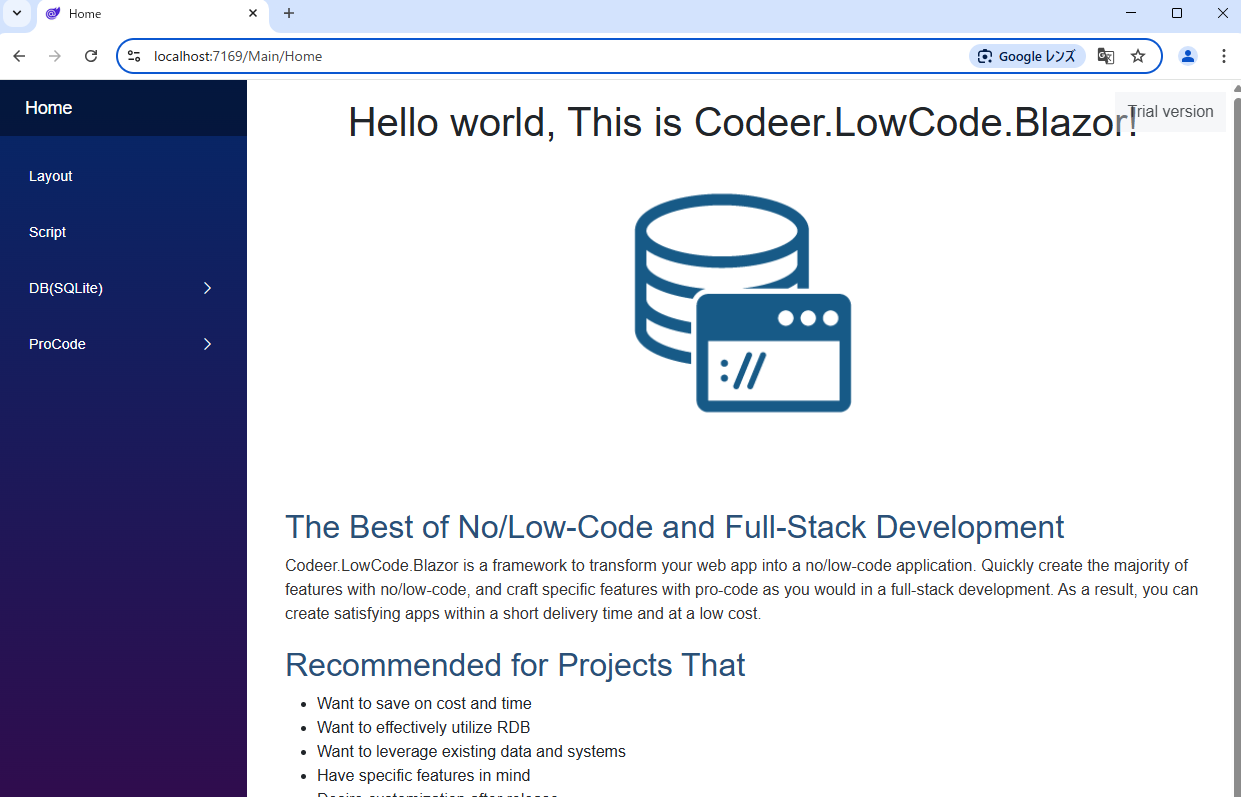The width and height of the screenshot is (1241, 797).
Task: Click the translate page icon
Action: pyautogui.click(x=1106, y=56)
